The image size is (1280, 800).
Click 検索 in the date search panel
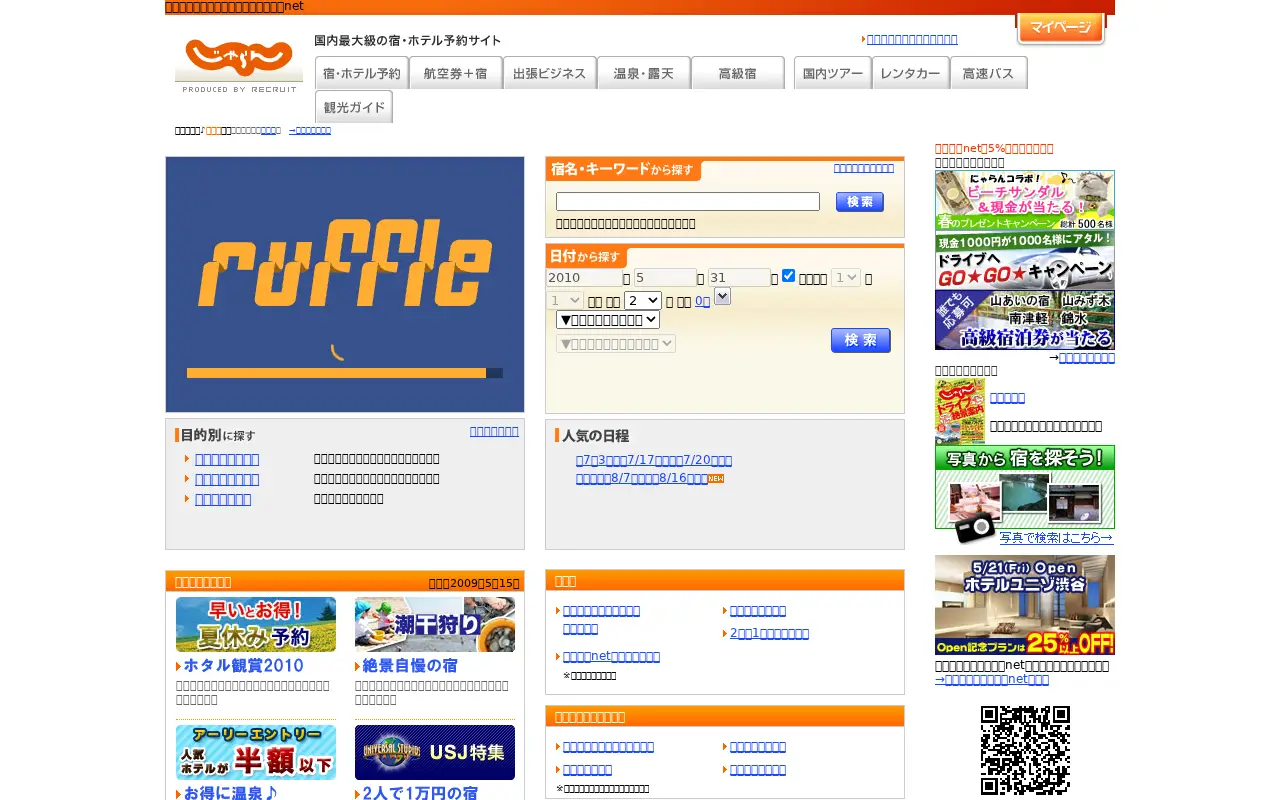tap(860, 340)
